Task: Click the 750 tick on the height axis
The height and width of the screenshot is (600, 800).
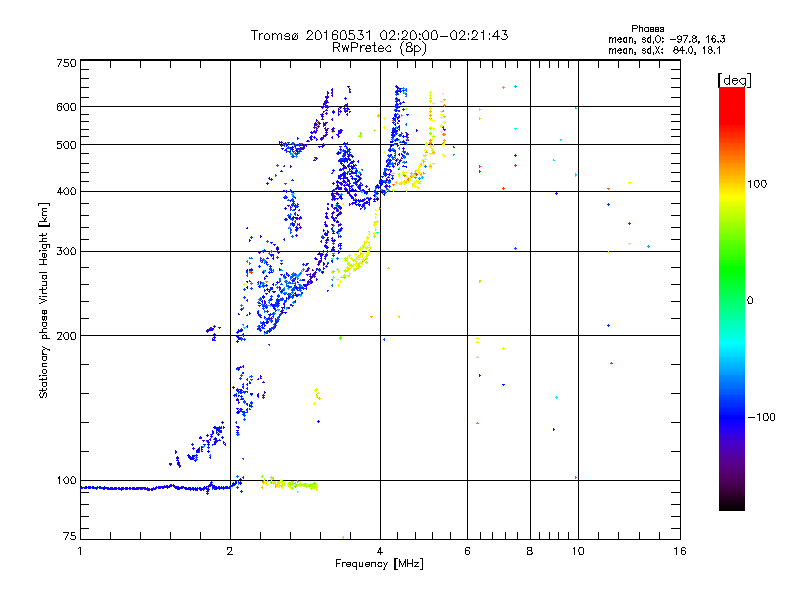Action: (66, 62)
